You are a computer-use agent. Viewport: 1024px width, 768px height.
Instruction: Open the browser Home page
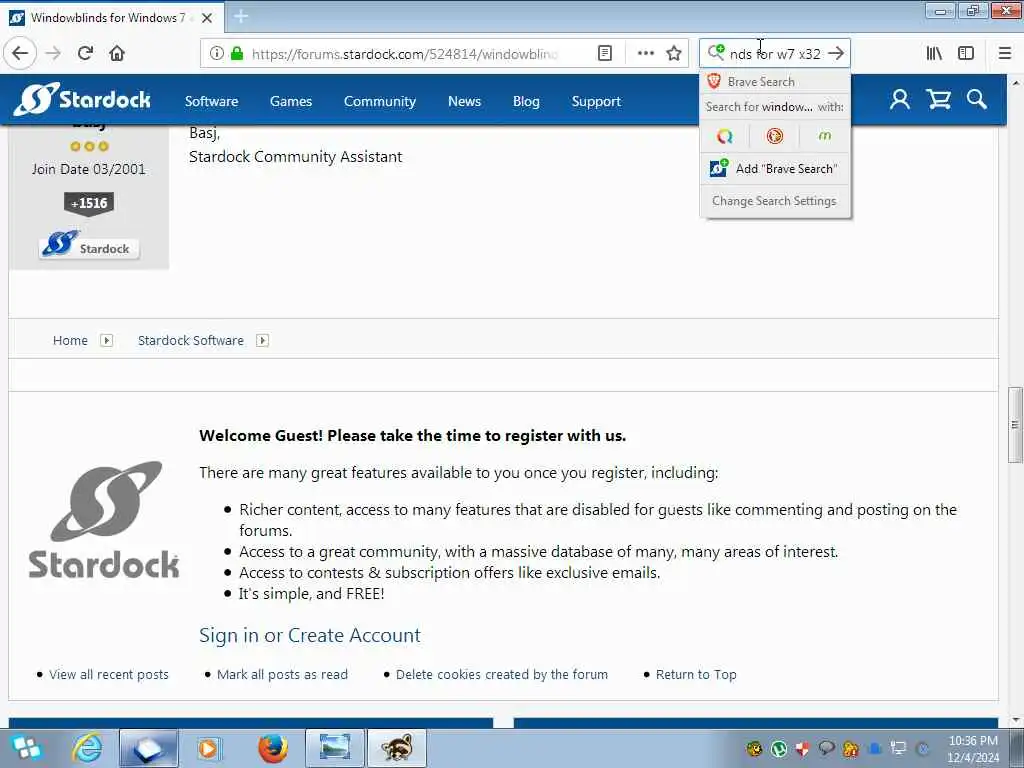tap(117, 53)
